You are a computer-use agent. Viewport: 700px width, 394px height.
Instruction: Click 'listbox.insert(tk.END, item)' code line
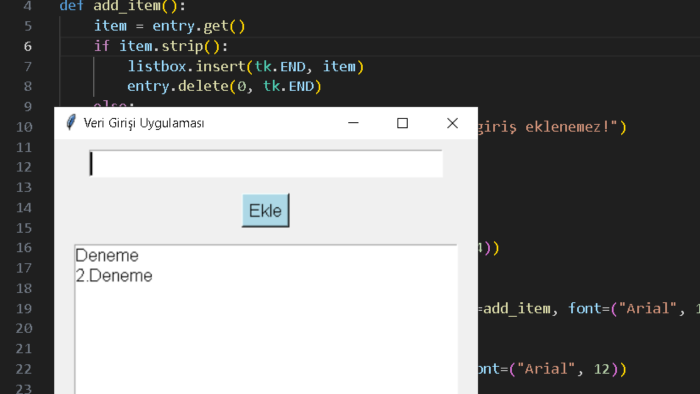click(246, 66)
